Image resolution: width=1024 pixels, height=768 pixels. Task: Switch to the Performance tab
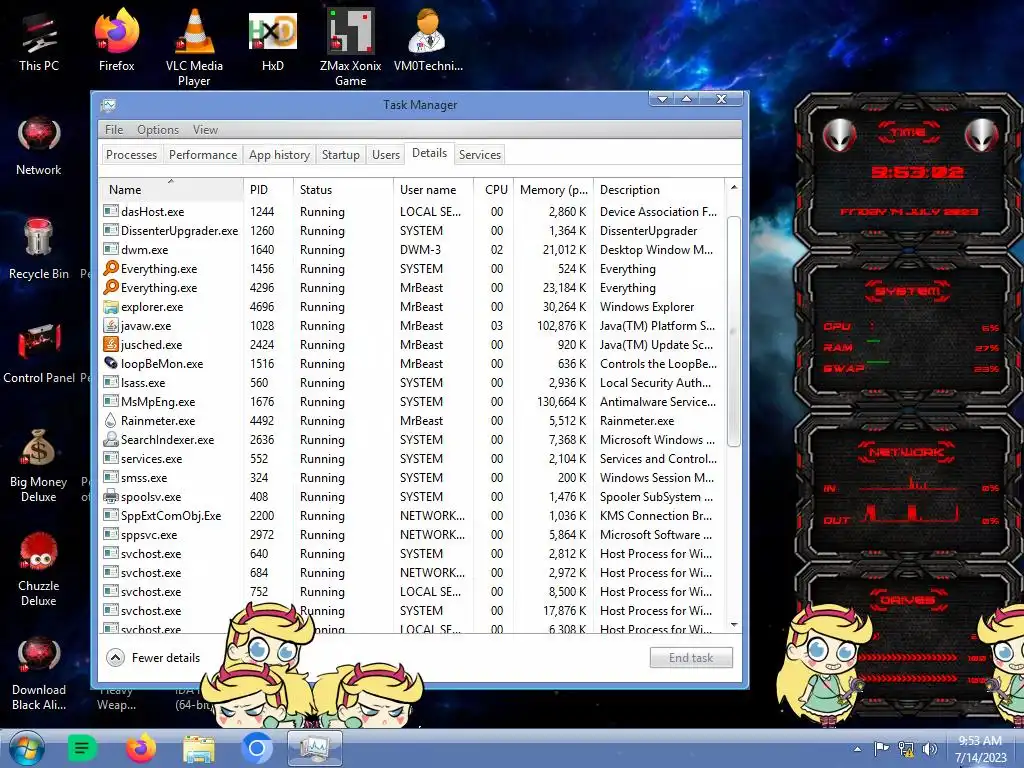point(202,155)
